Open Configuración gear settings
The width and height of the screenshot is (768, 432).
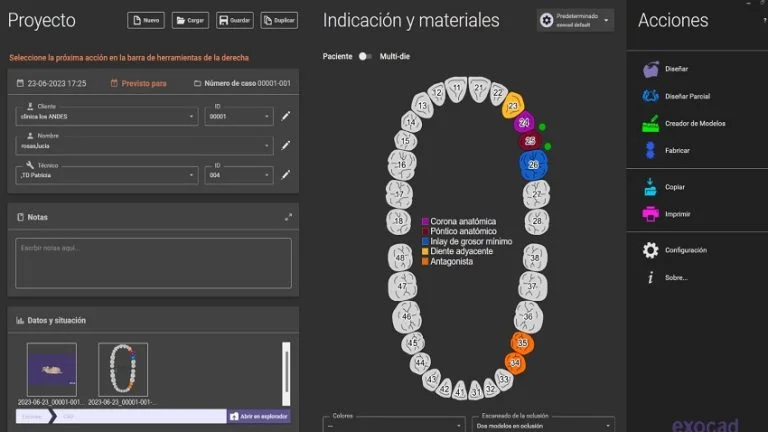[x=650, y=250]
